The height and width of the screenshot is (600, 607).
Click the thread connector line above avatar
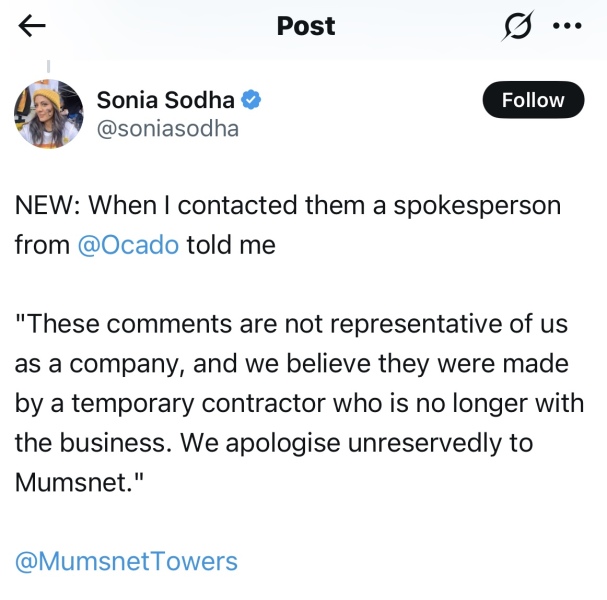[x=48, y=67]
